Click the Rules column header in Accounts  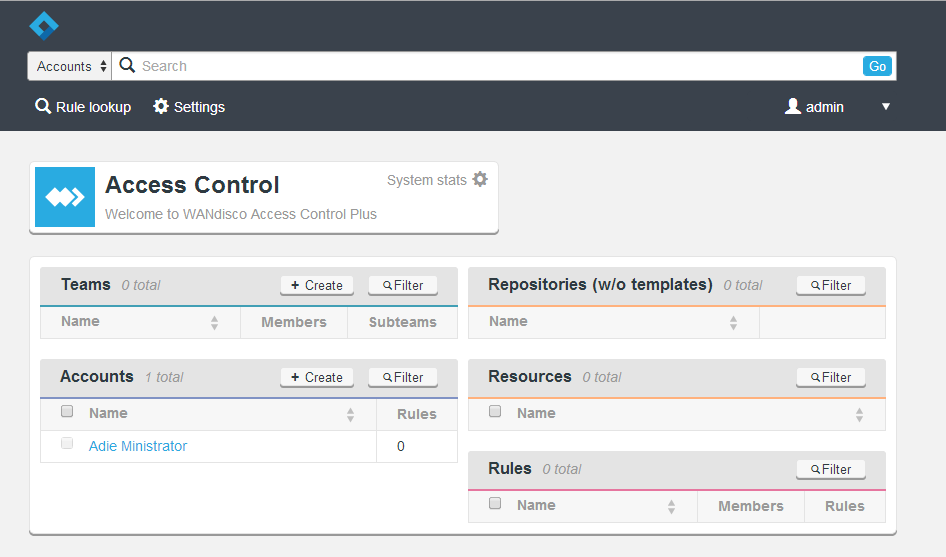(x=416, y=414)
